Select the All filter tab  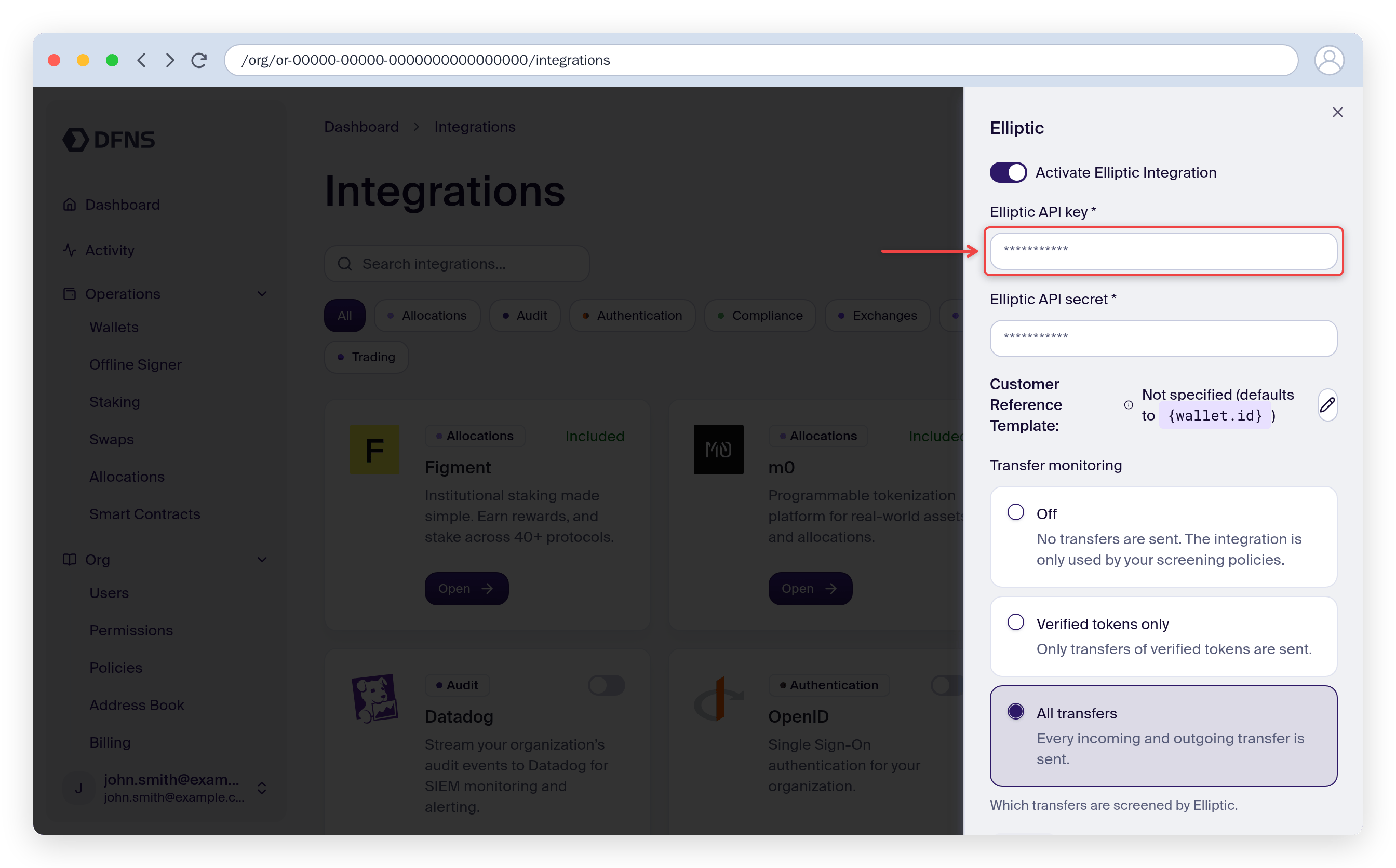(344, 315)
